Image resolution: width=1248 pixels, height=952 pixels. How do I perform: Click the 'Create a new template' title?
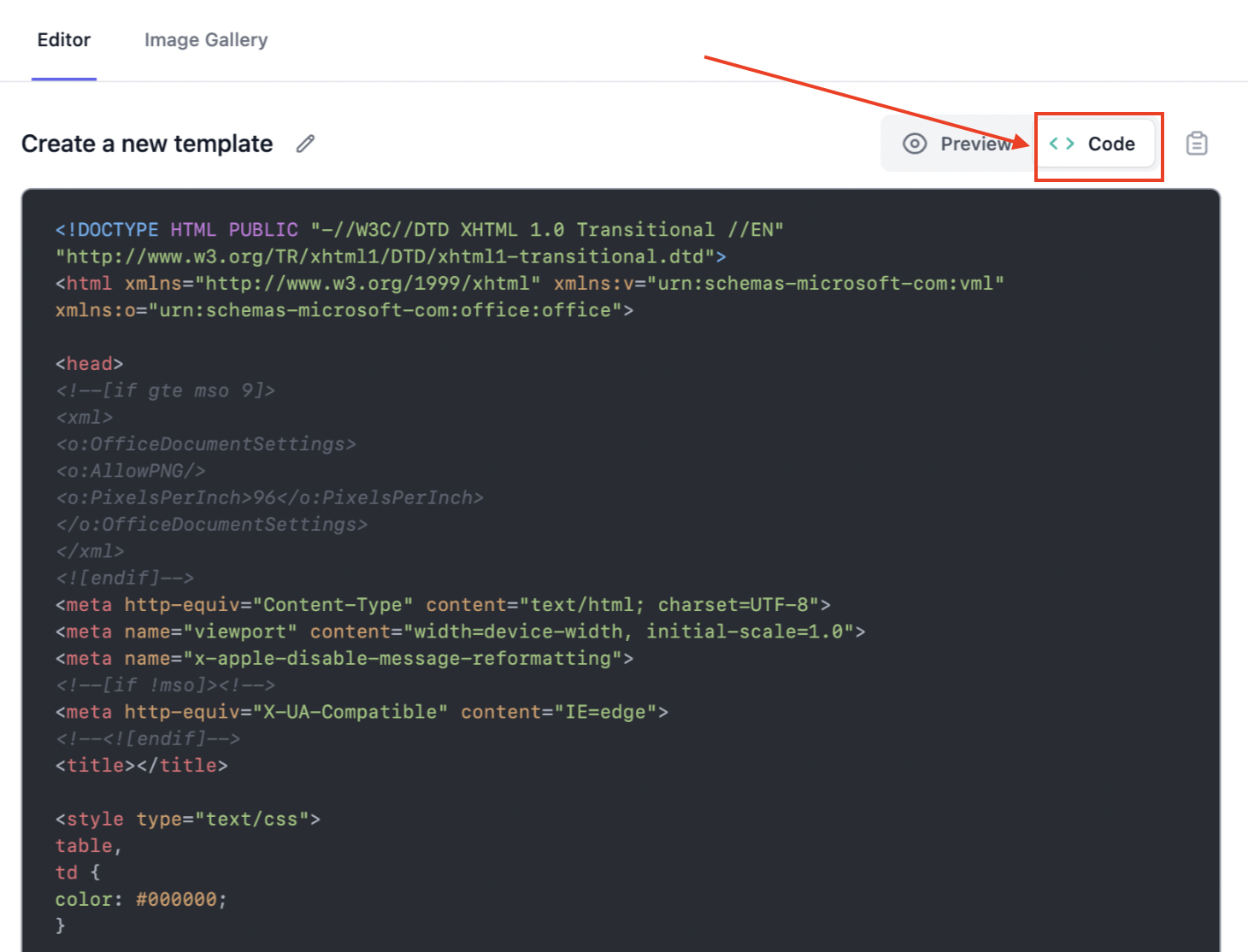(x=147, y=144)
